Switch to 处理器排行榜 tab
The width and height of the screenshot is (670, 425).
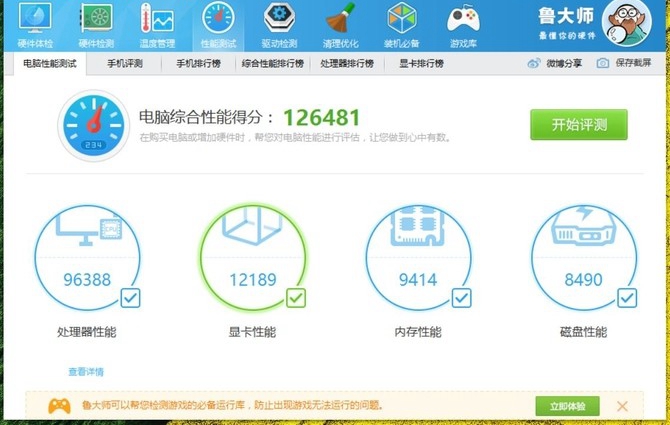pyautogui.click(x=347, y=64)
